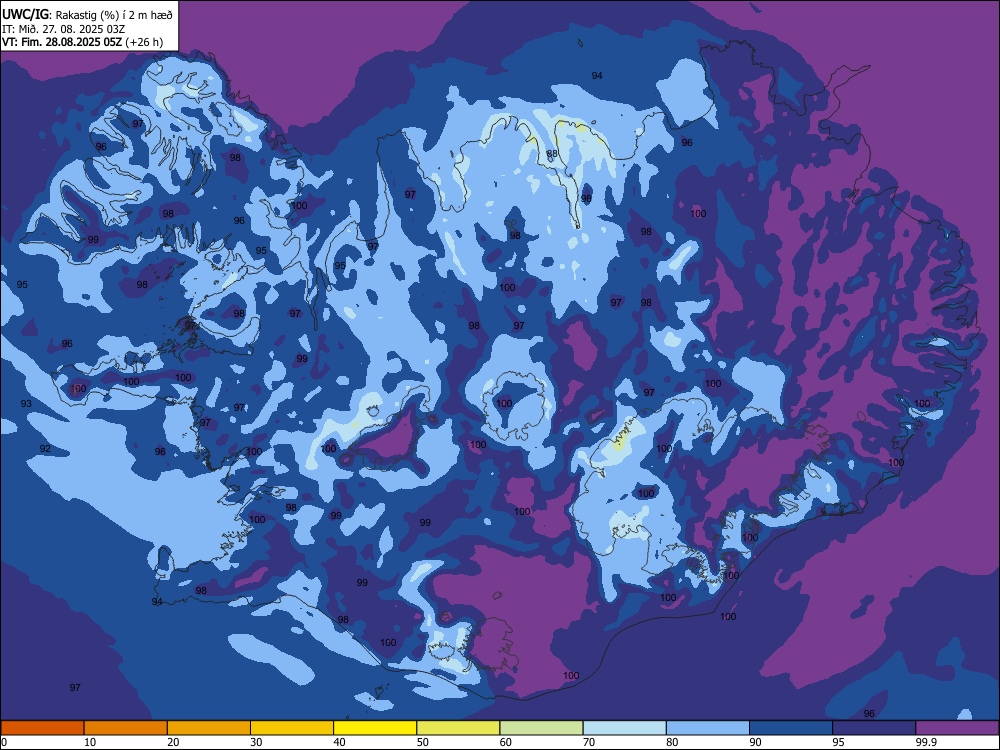Click the legend scale label '90'
The height and width of the screenshot is (750, 1000).
coord(755,742)
